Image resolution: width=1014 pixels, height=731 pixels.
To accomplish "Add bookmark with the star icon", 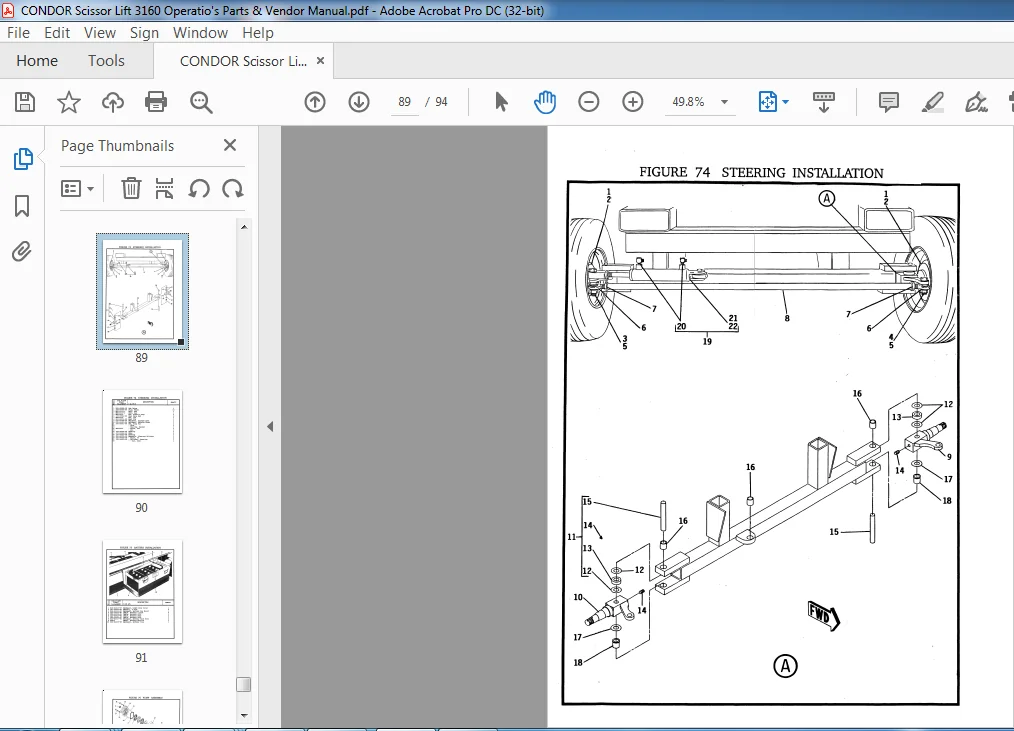I will (x=69, y=102).
